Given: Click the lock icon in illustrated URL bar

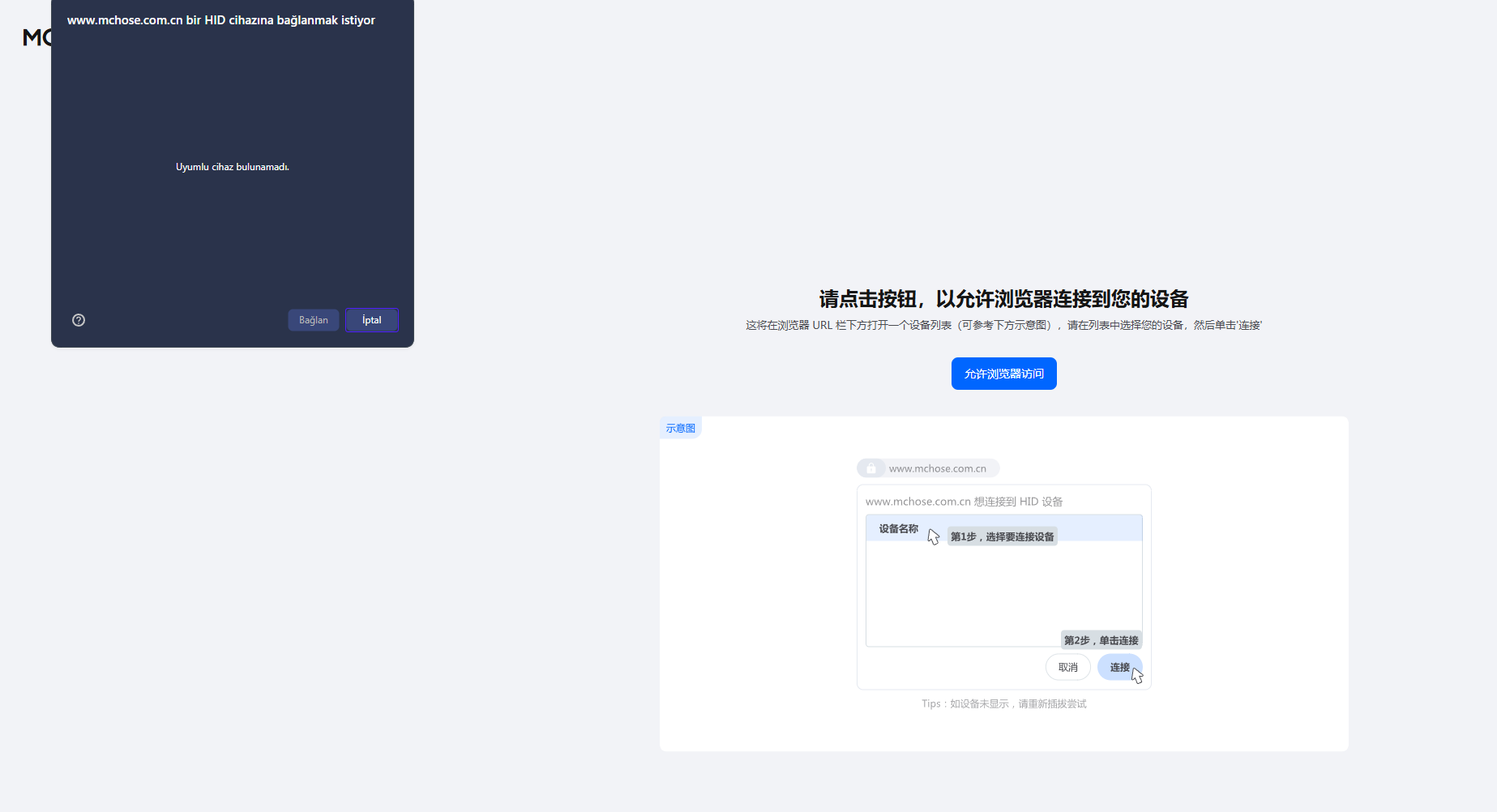Looking at the screenshot, I should 871,468.
